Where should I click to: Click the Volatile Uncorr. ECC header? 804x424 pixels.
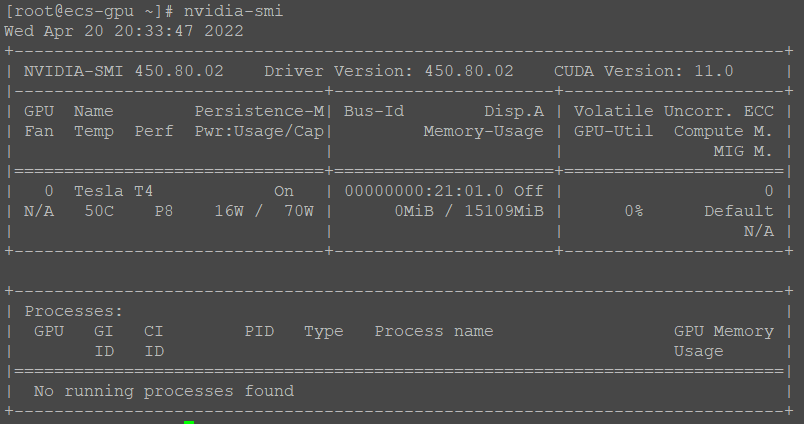674,111
